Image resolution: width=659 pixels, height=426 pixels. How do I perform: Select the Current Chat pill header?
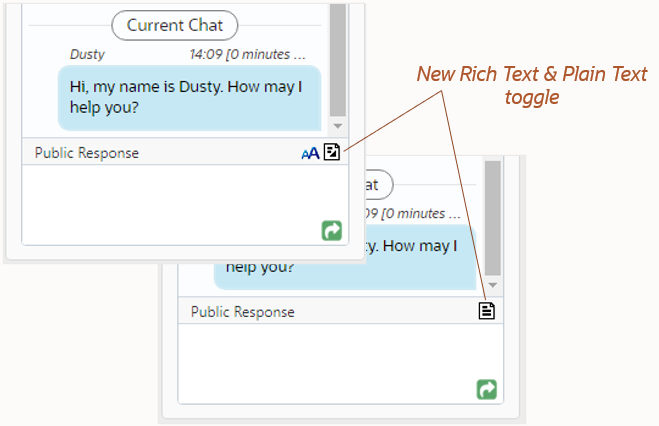(175, 25)
